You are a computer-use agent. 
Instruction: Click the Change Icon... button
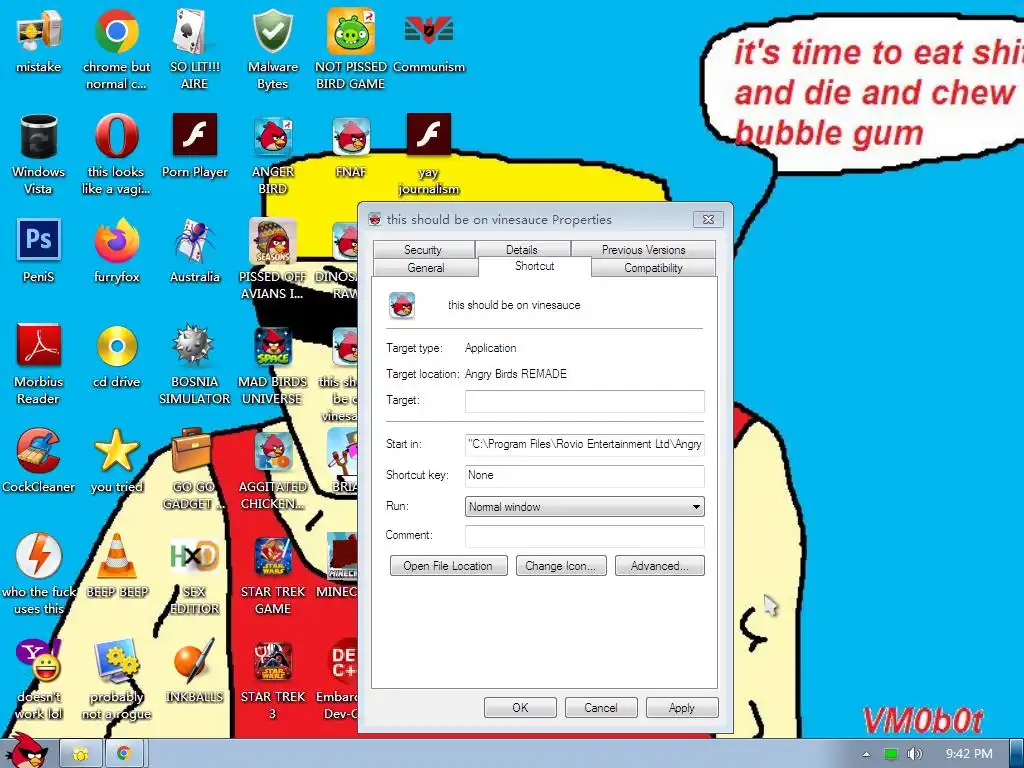[561, 566]
